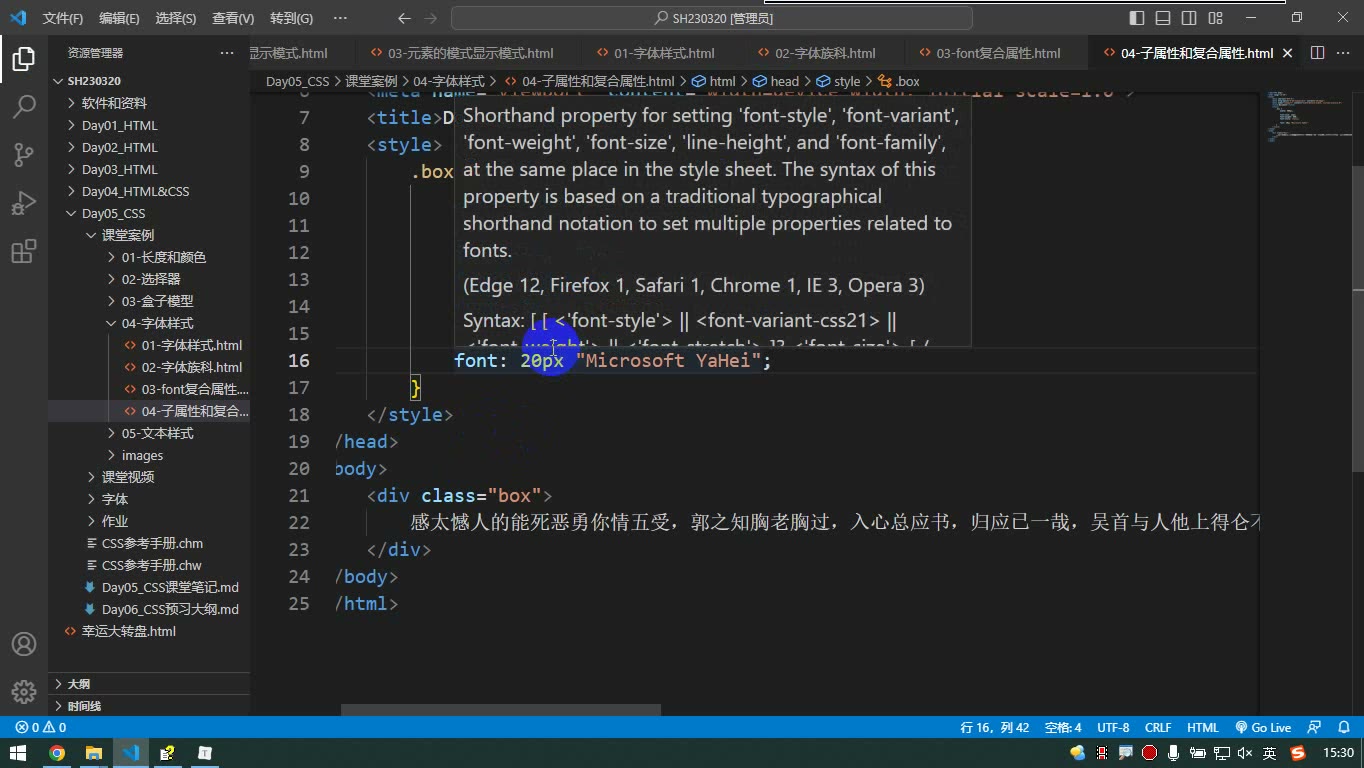
Task: Open editor More Actions menu
Action: (1345, 53)
